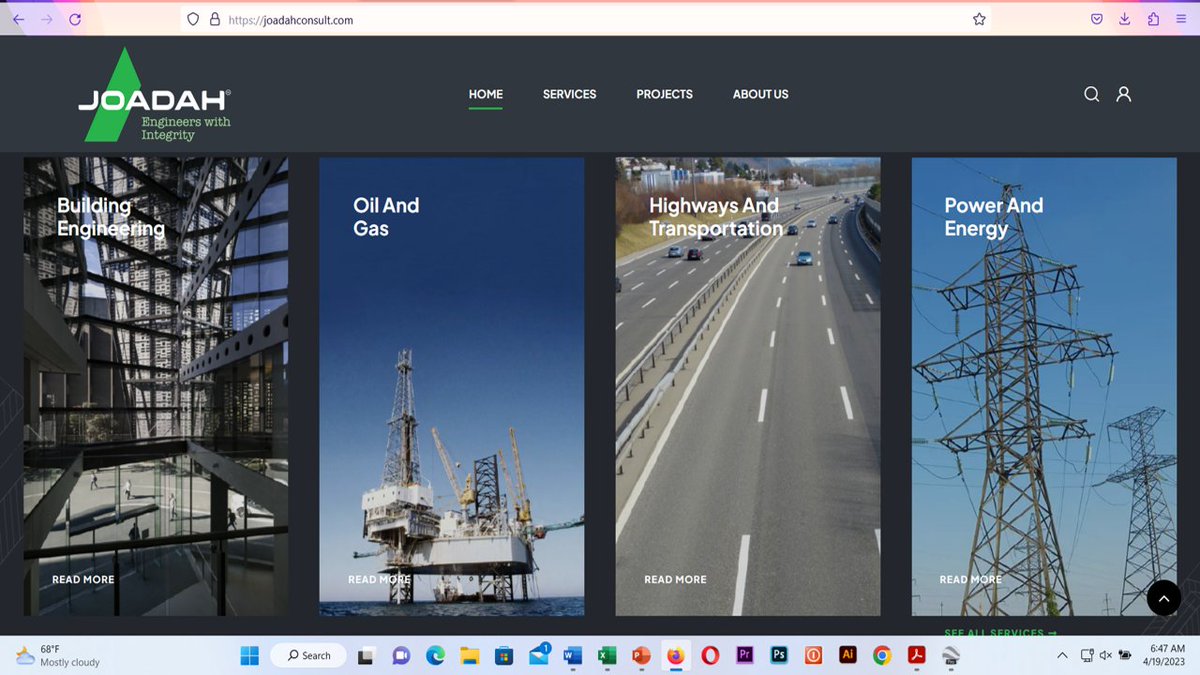The width and height of the screenshot is (1200, 675).
Task: Open Task View on the taskbar
Action: coord(367,656)
